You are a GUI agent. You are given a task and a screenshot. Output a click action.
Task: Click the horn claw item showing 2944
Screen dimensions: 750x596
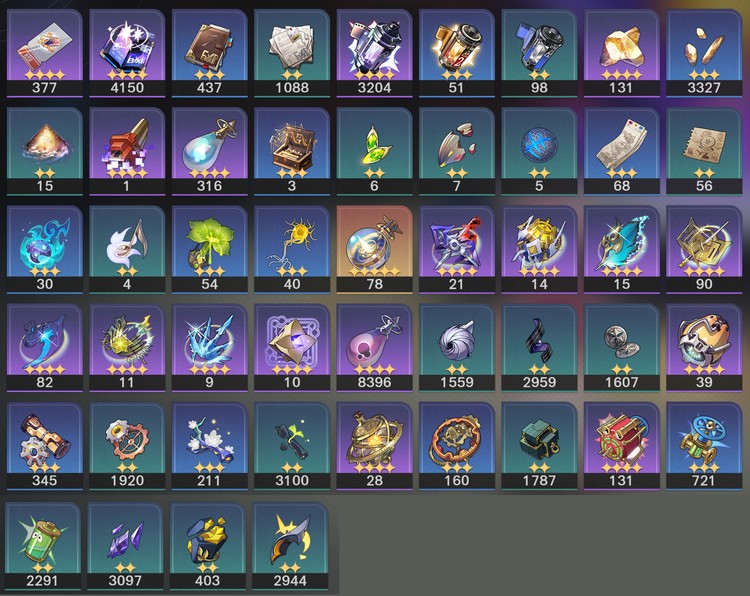click(x=290, y=545)
